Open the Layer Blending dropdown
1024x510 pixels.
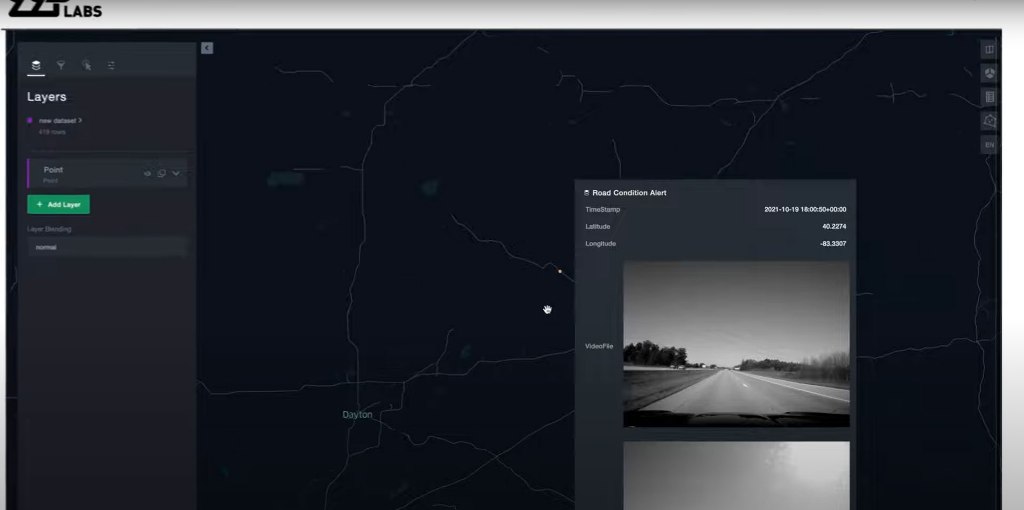point(106,247)
